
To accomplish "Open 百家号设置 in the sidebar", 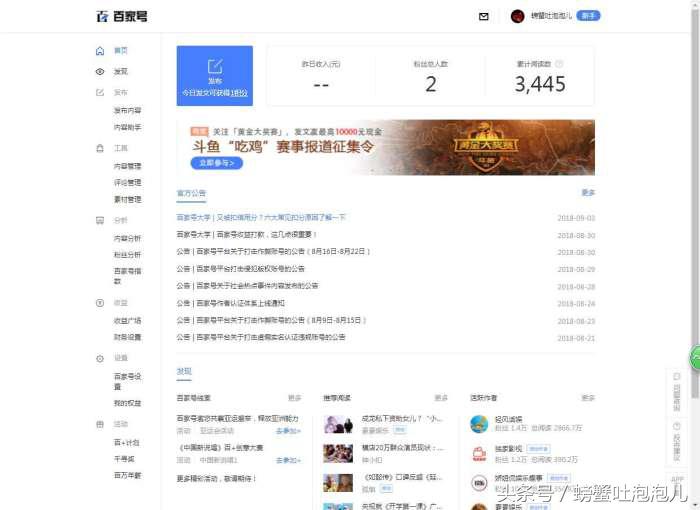I will coord(128,381).
